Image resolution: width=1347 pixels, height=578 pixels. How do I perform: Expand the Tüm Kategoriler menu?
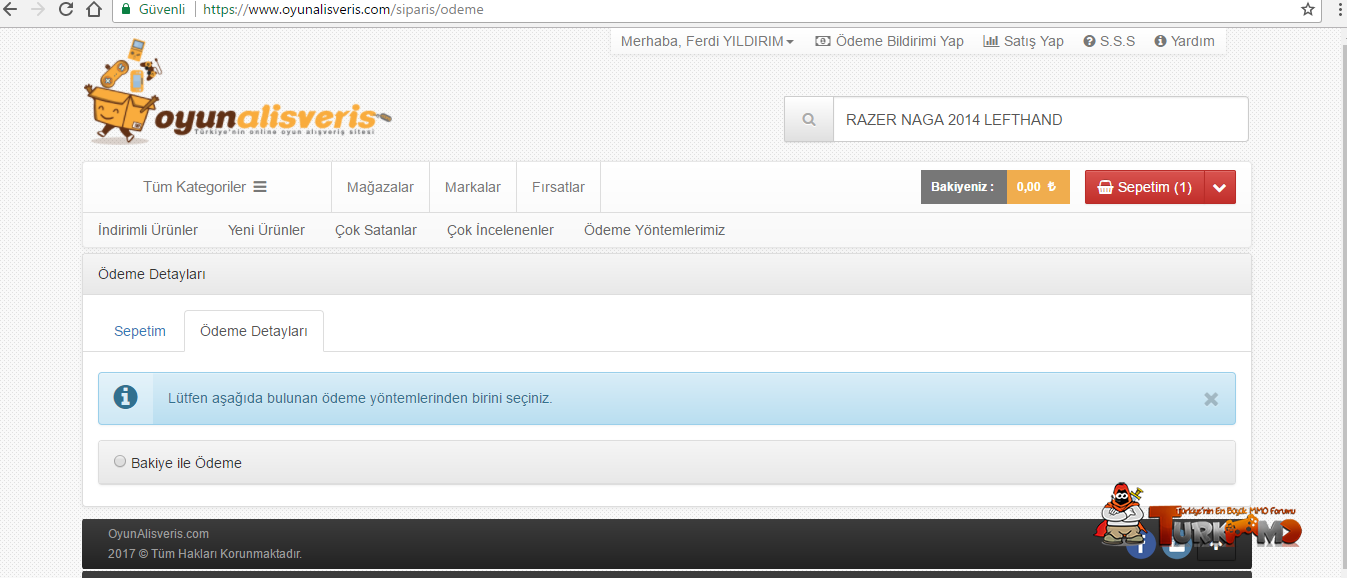click(x=205, y=187)
